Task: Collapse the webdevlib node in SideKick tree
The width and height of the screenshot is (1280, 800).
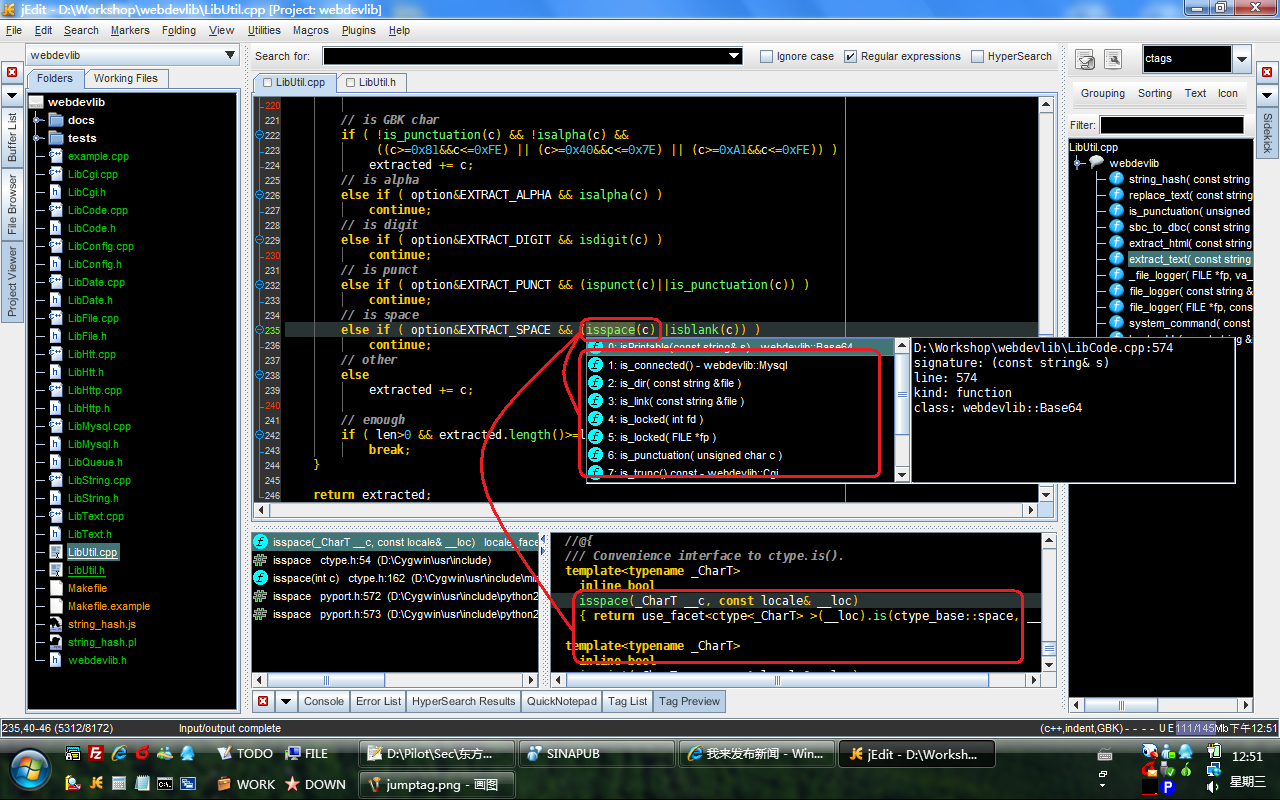Action: point(1078,163)
